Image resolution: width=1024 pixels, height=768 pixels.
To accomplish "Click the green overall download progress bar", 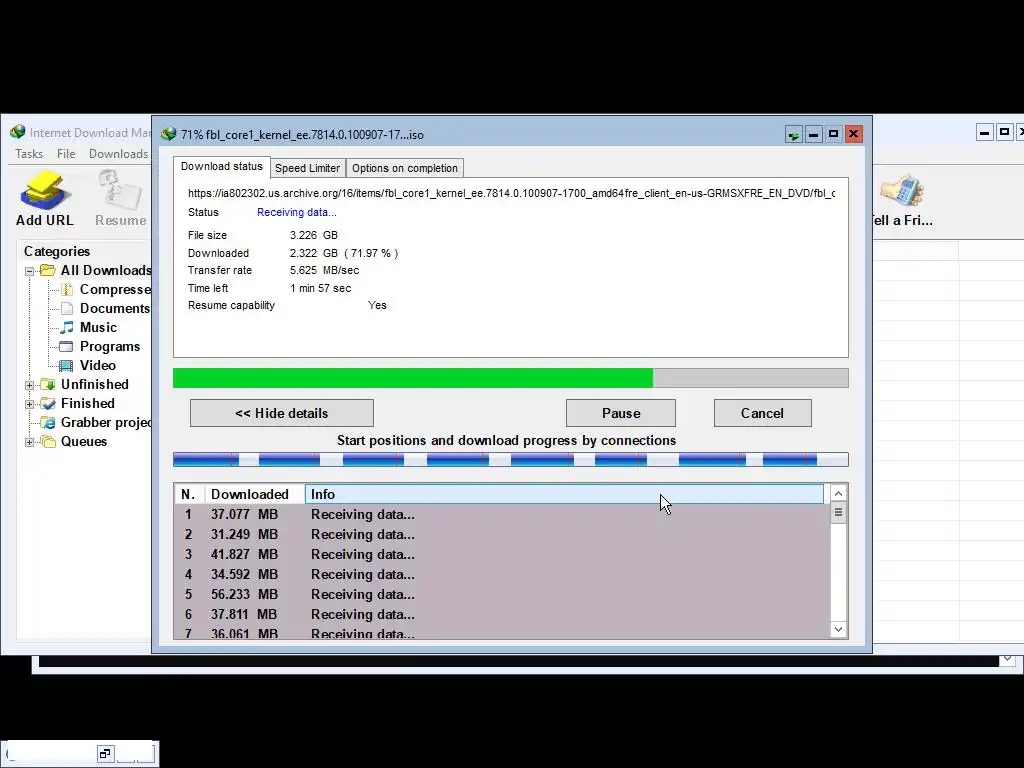I will (511, 378).
